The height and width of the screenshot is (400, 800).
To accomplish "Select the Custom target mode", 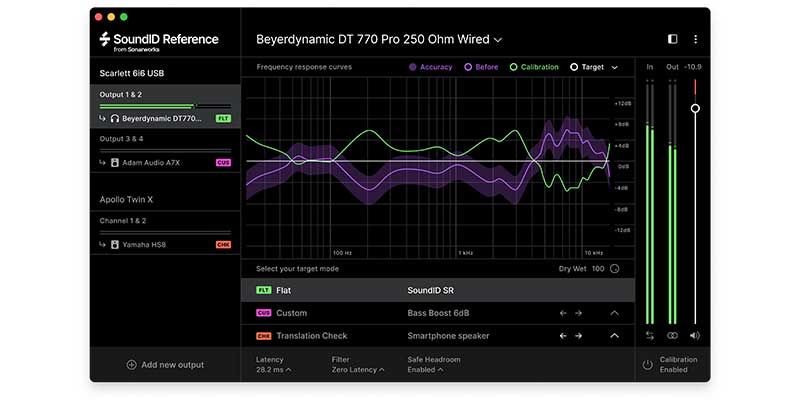I will (438, 313).
